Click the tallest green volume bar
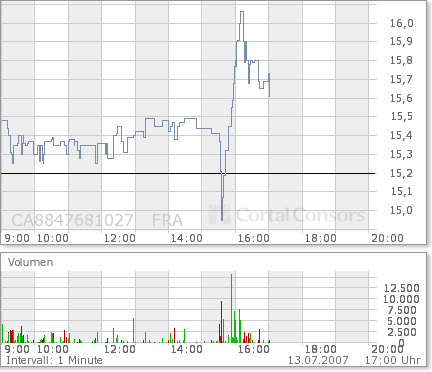 (x=231, y=308)
